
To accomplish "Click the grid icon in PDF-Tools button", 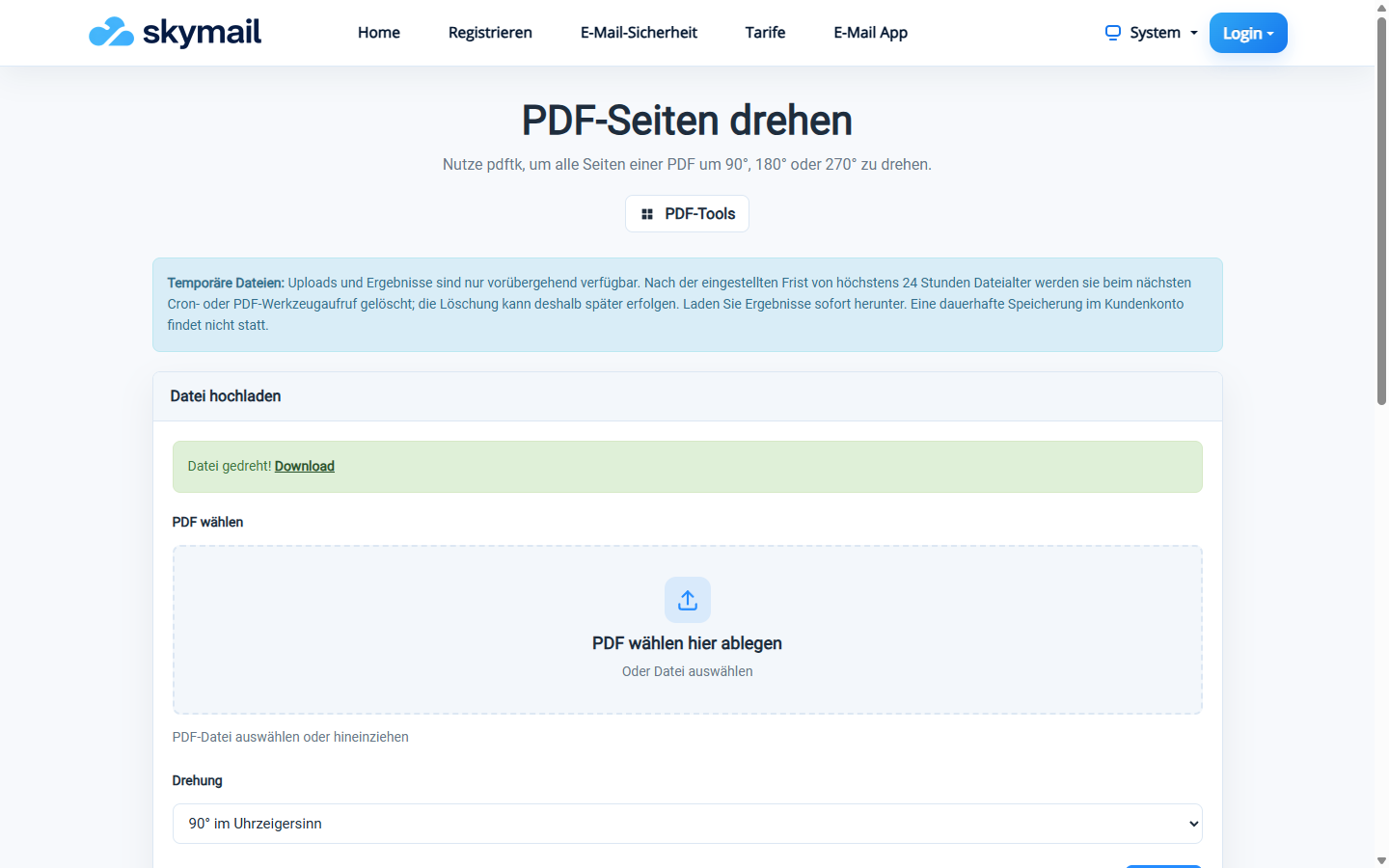I will click(x=647, y=214).
